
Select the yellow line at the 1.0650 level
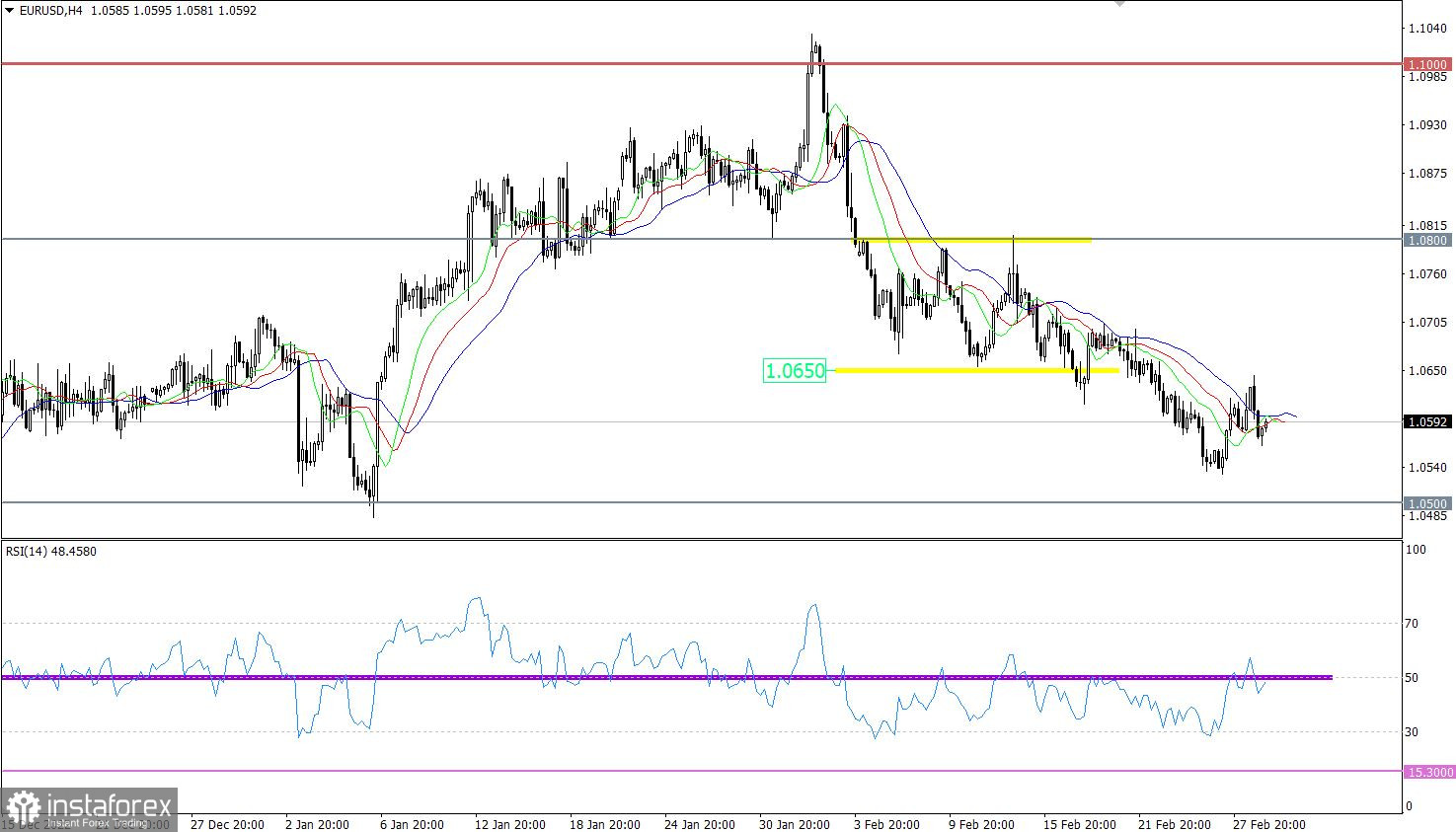(977, 370)
